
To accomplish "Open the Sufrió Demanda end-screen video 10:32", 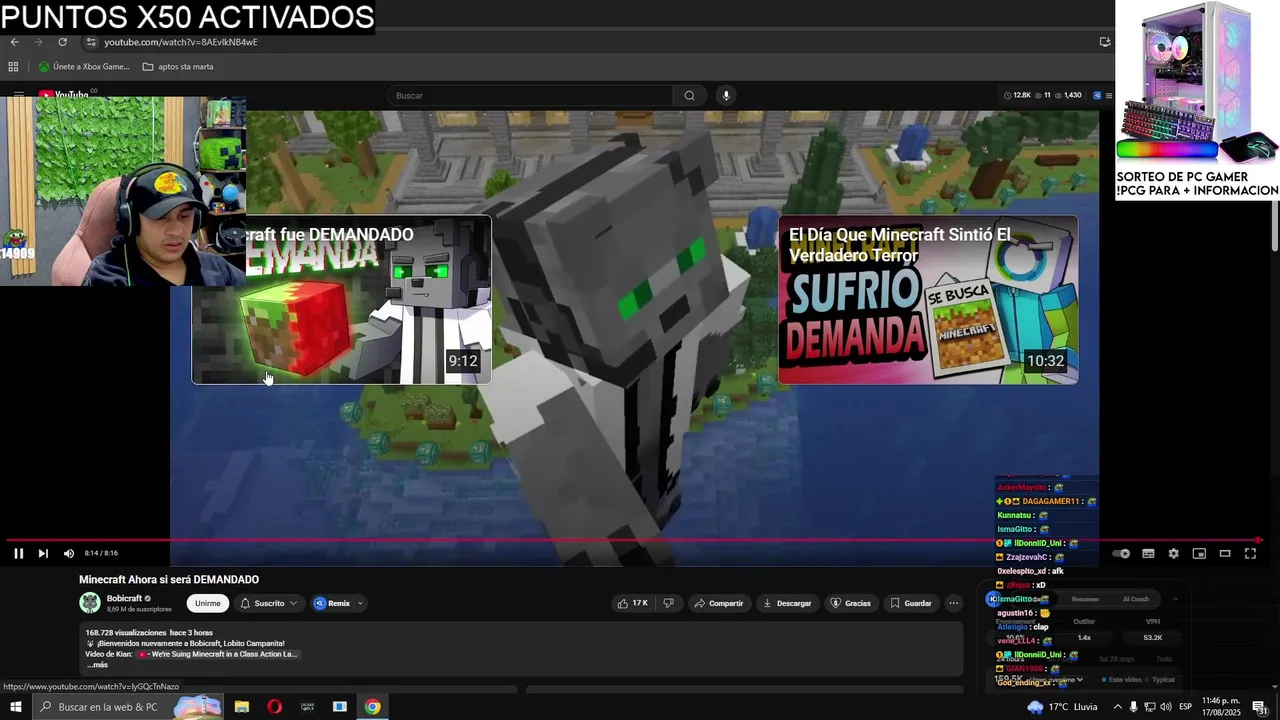I will (928, 300).
